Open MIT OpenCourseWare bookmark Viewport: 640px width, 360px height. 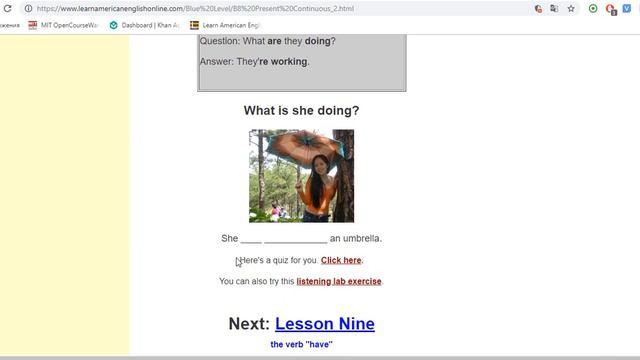63,25
